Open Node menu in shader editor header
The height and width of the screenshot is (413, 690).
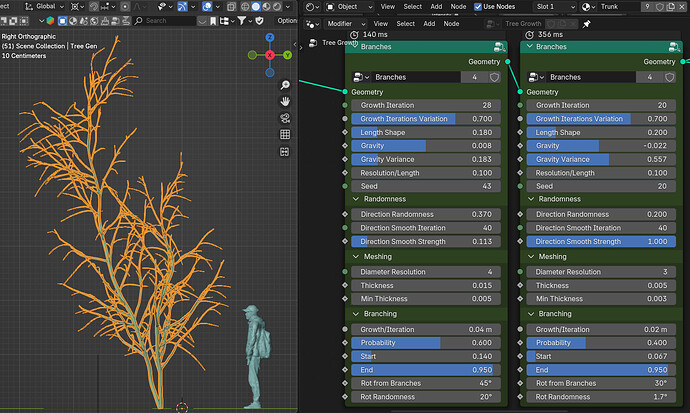click(x=458, y=7)
